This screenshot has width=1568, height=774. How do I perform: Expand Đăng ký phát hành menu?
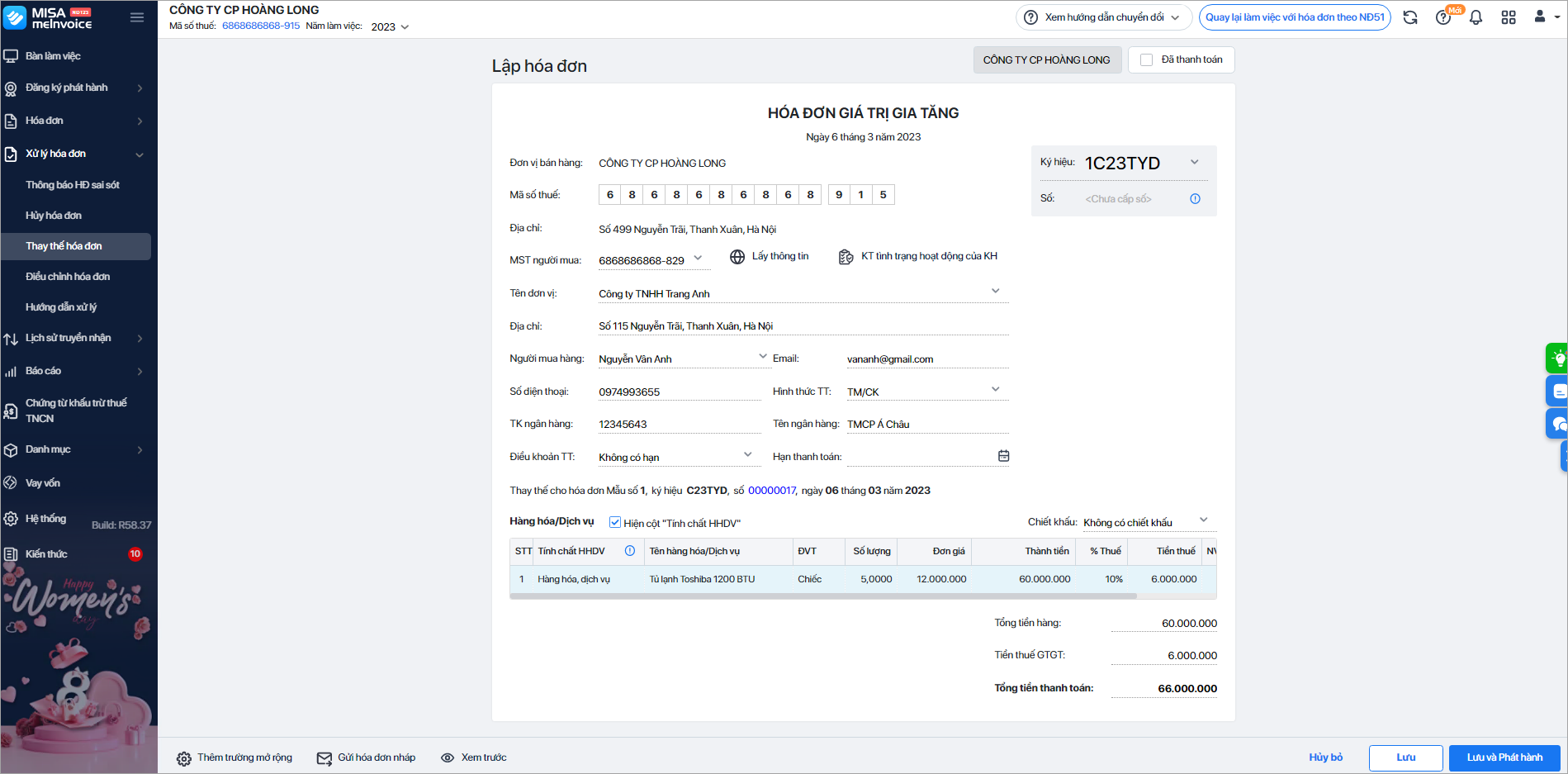(140, 88)
